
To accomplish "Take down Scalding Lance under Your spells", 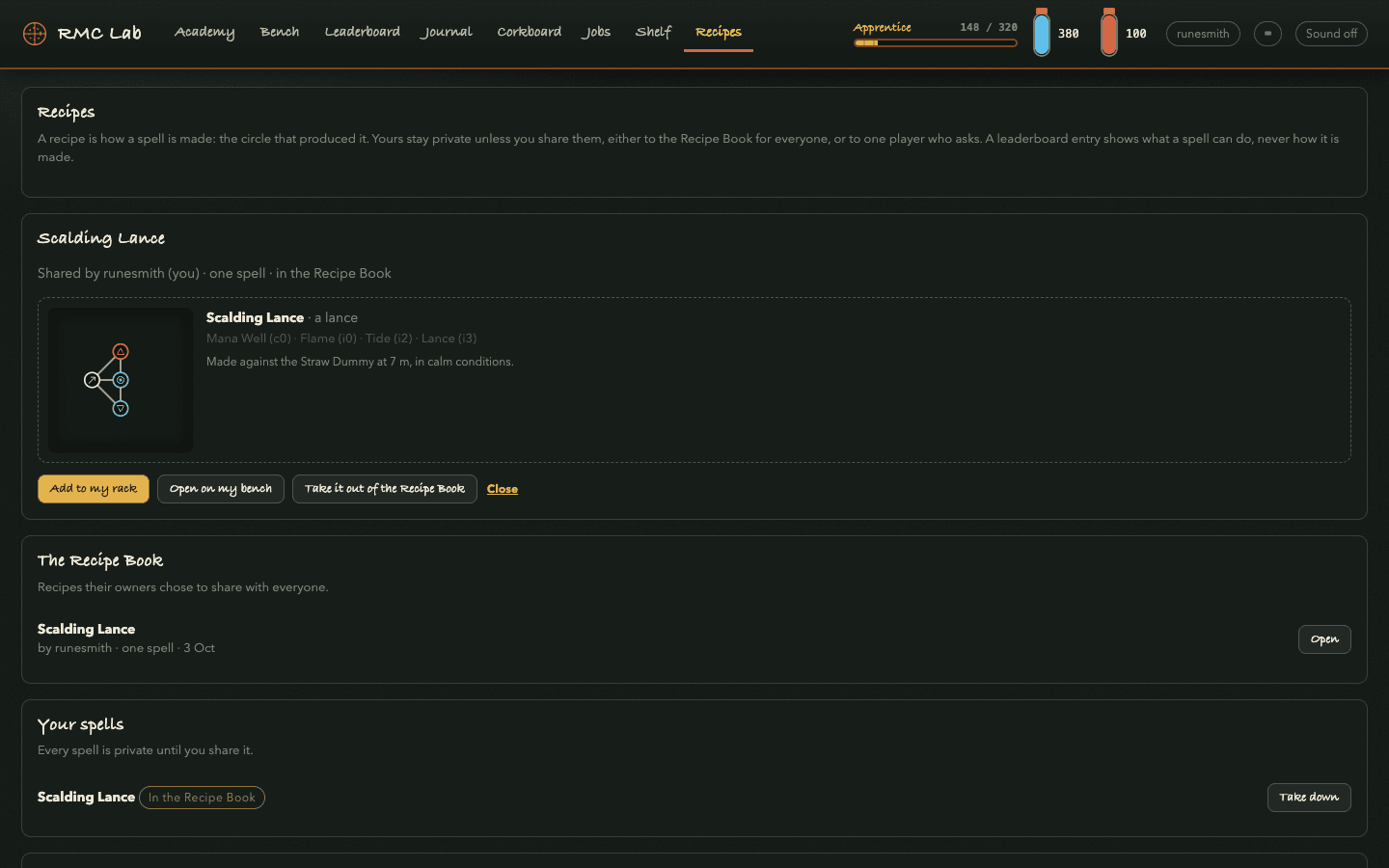I will coord(1309,798).
